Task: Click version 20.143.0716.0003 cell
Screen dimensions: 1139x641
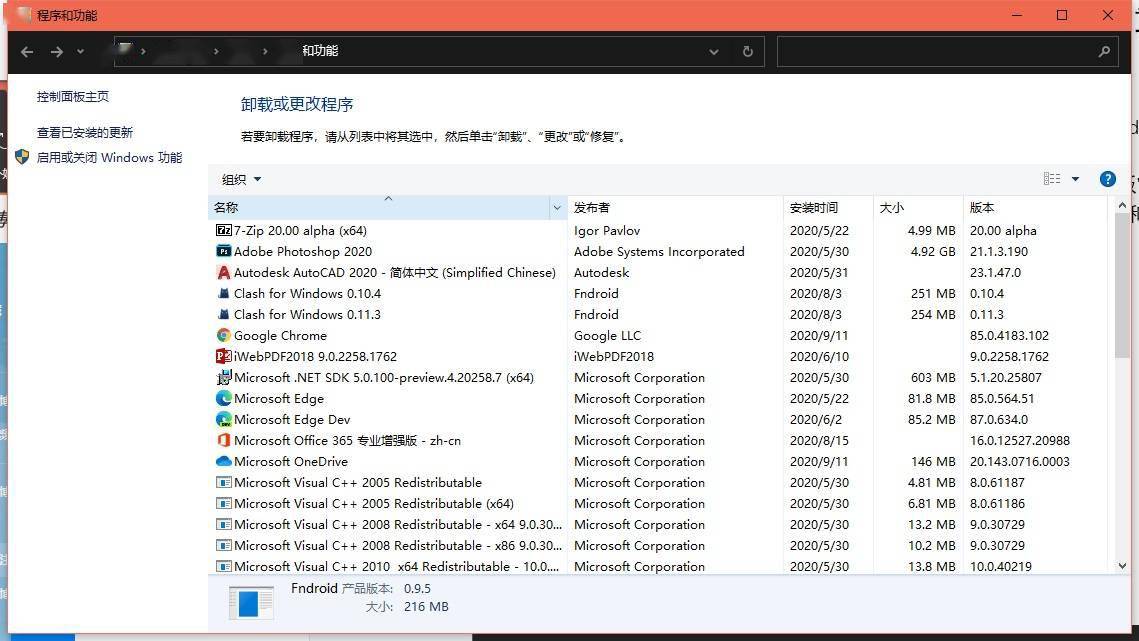Action: pos(1019,461)
